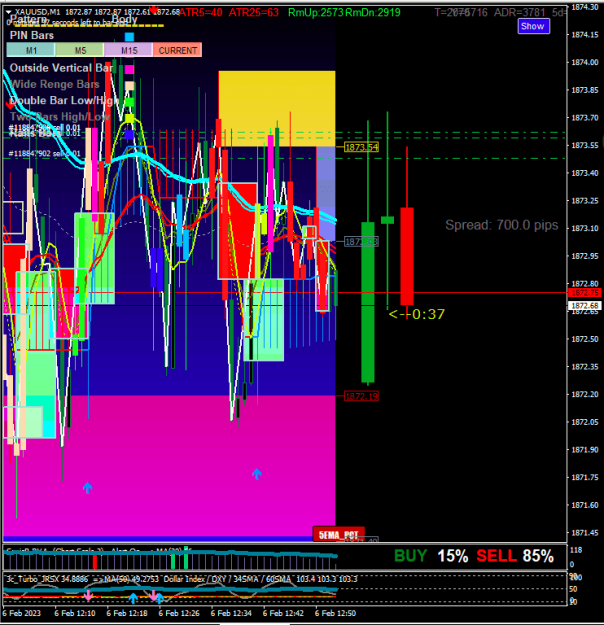Click the Body column header
Viewport: 604px width, 625px height.
(x=124, y=19)
